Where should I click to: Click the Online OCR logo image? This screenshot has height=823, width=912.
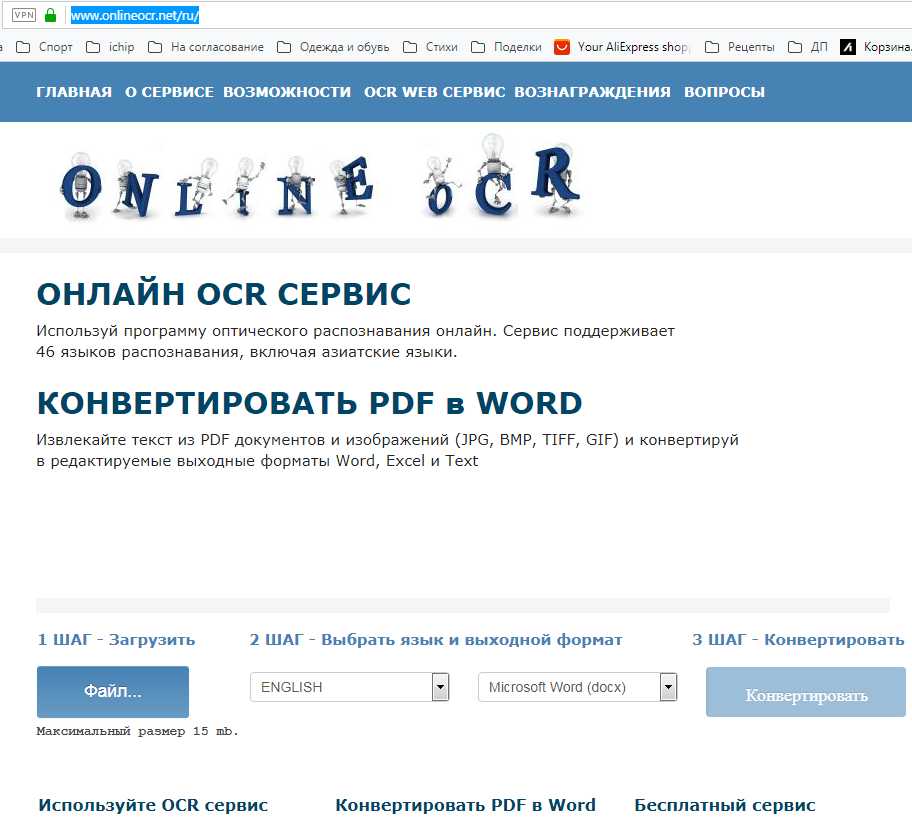click(x=320, y=182)
